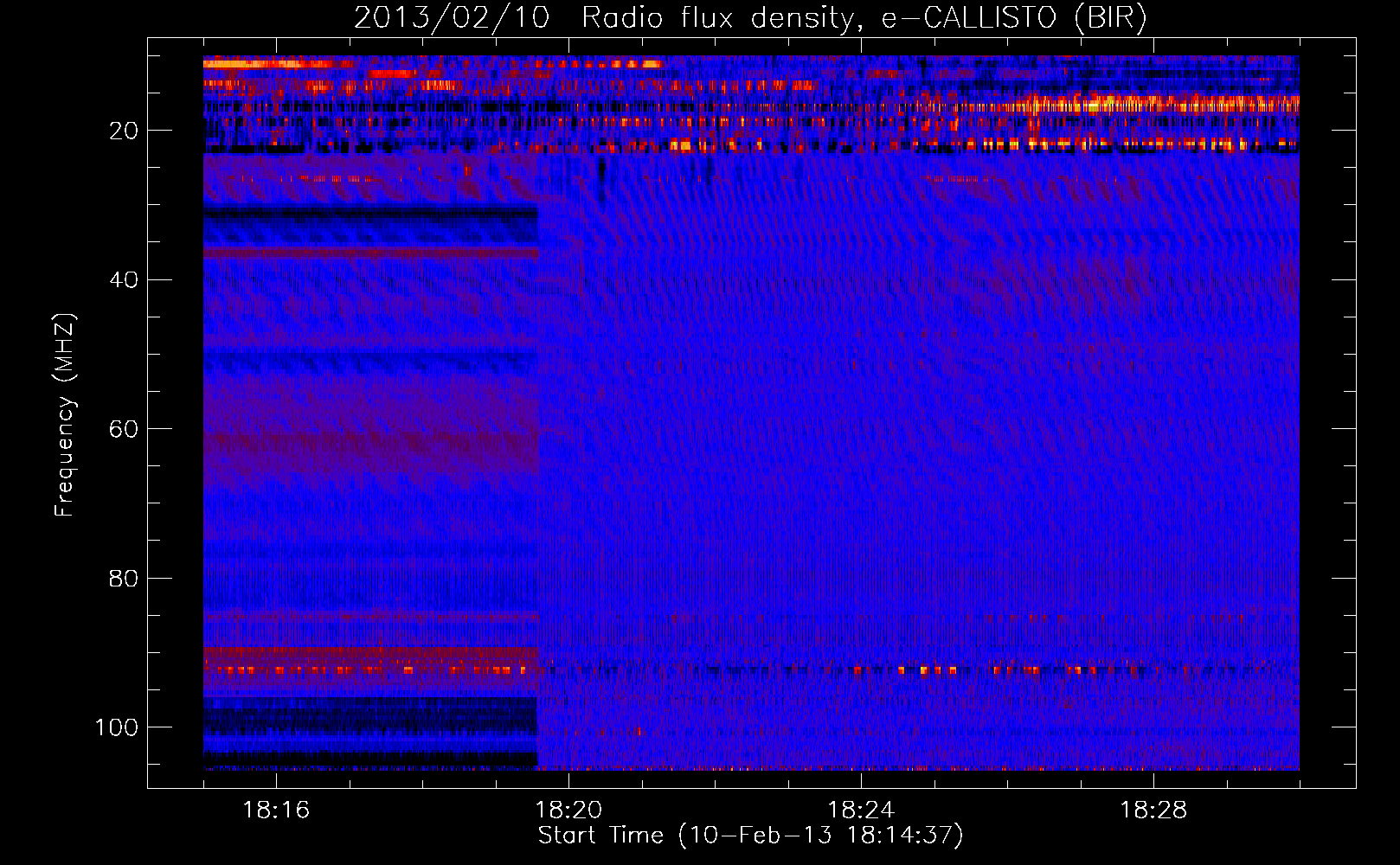Viewport: 1400px width, 865px height.
Task: Click the 40 MHz frequency tick label
Action: [x=124, y=280]
